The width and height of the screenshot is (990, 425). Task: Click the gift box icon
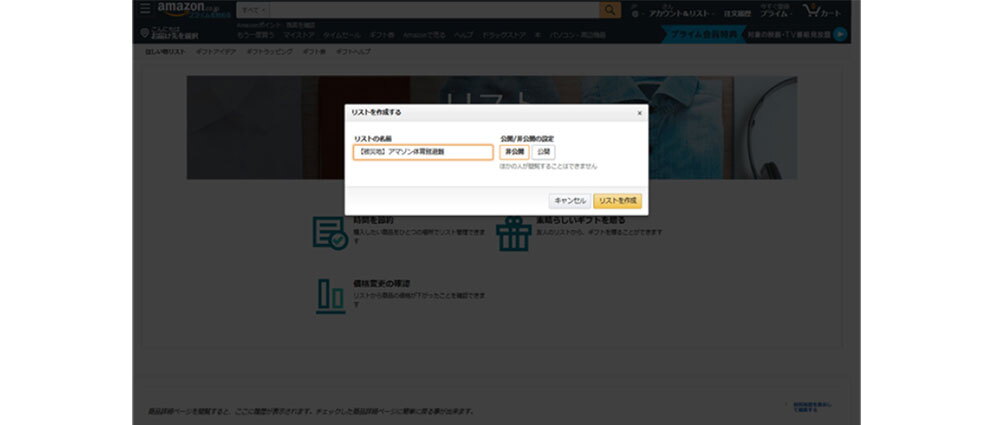pos(513,234)
